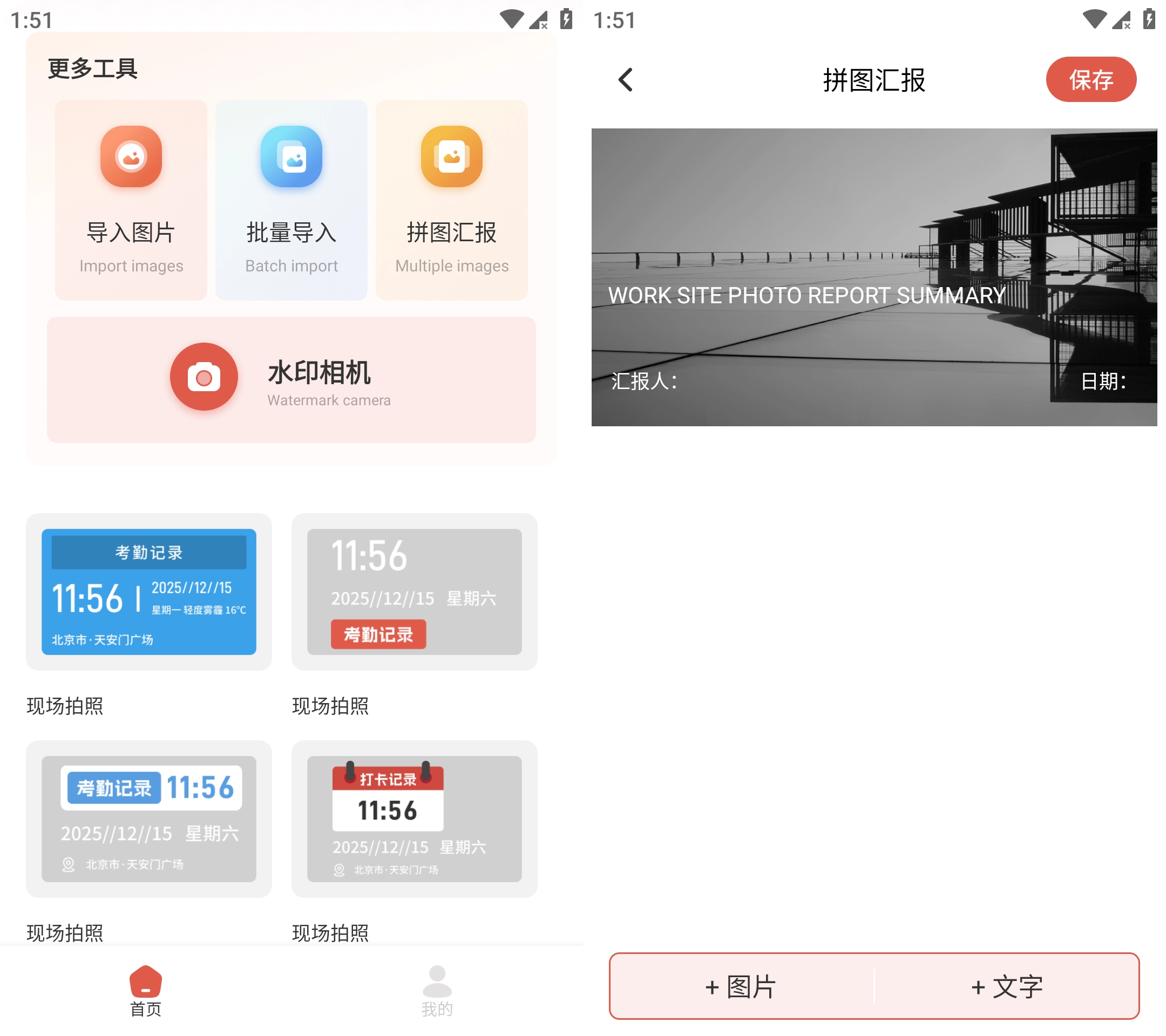
Task: Launch the red Watermark camera icon
Action: [x=204, y=377]
